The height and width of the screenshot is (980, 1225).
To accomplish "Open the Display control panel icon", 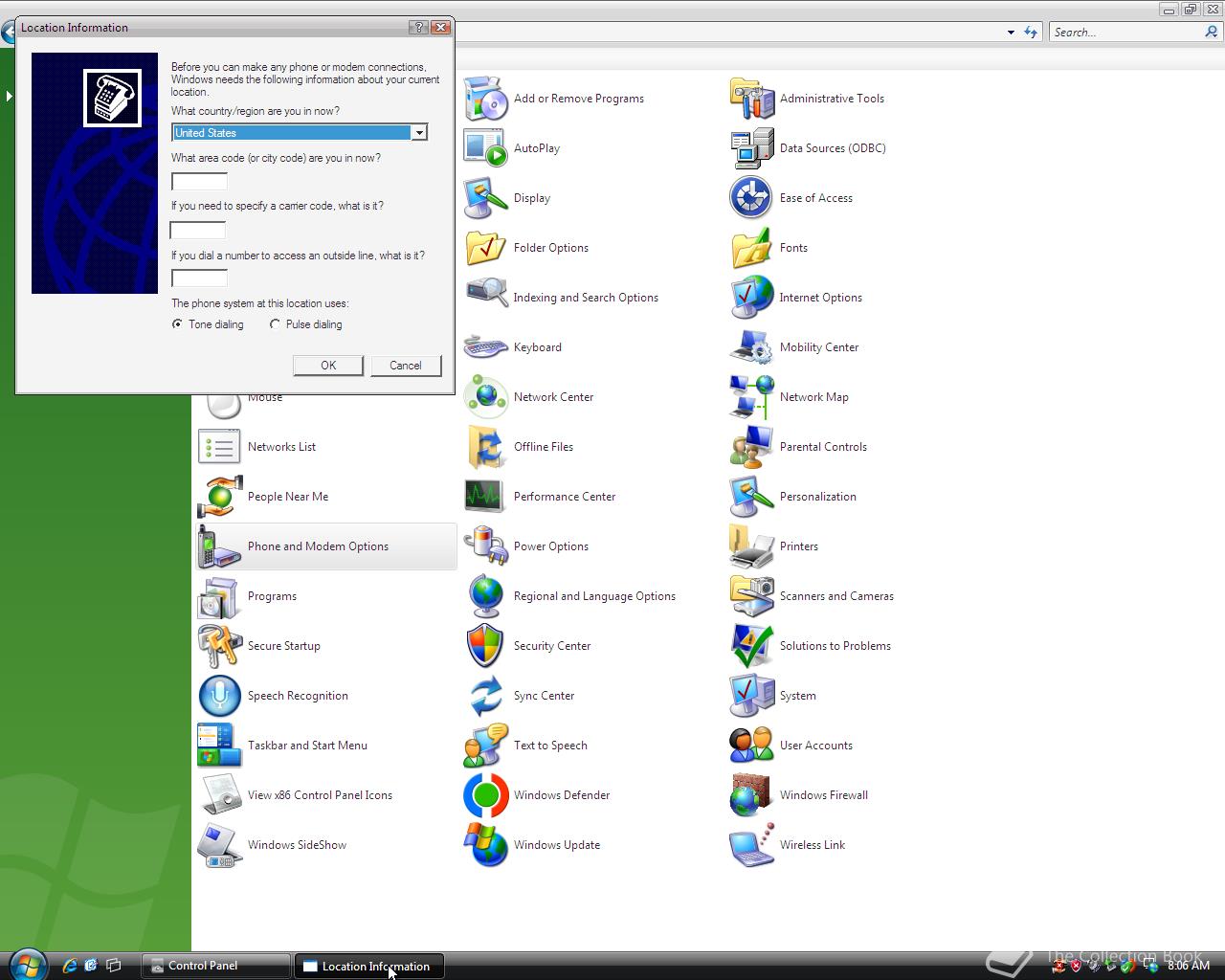I will coord(486,198).
